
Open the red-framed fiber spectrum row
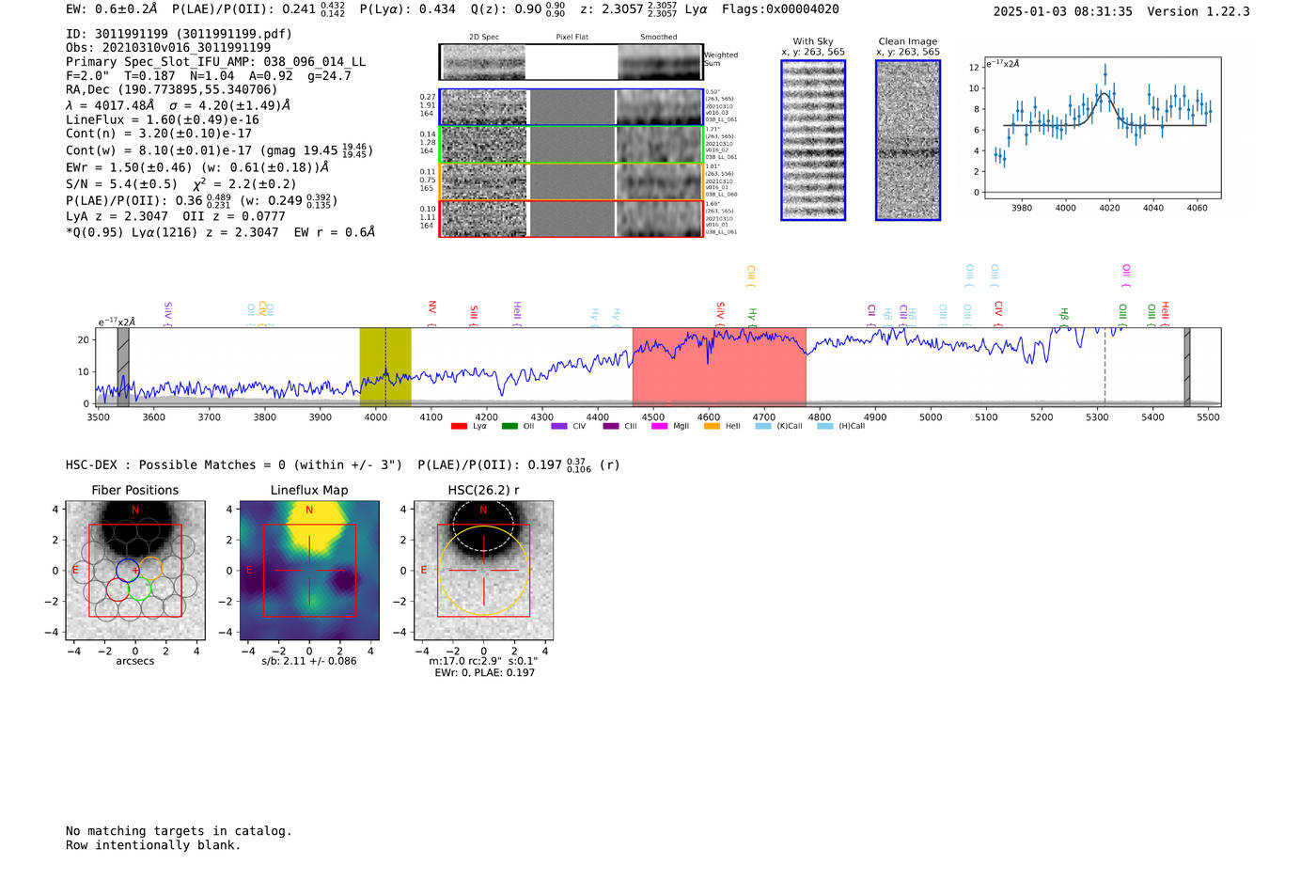tap(571, 218)
